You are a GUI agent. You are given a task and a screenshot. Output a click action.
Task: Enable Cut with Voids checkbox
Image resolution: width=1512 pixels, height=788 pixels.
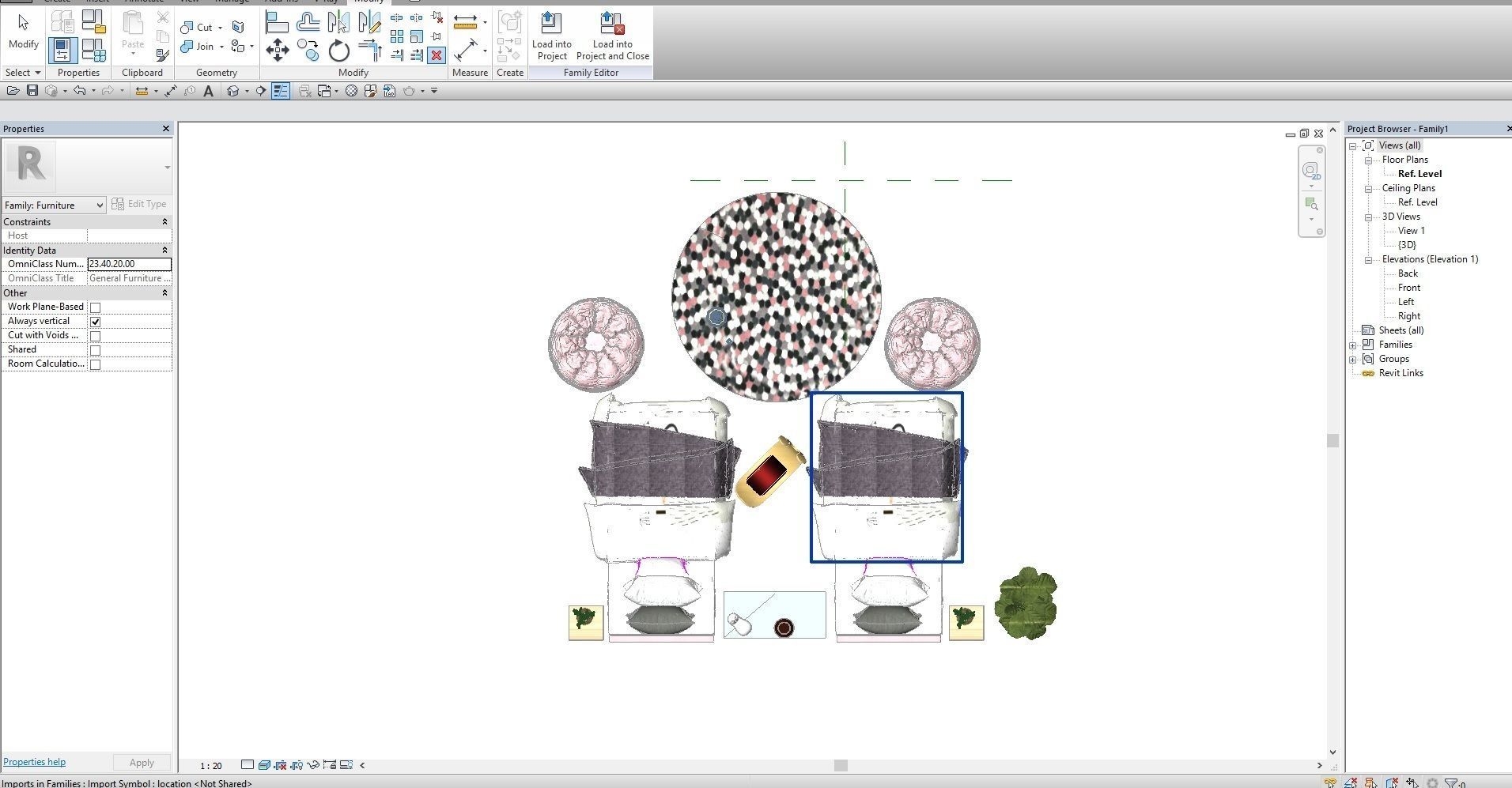(x=96, y=336)
